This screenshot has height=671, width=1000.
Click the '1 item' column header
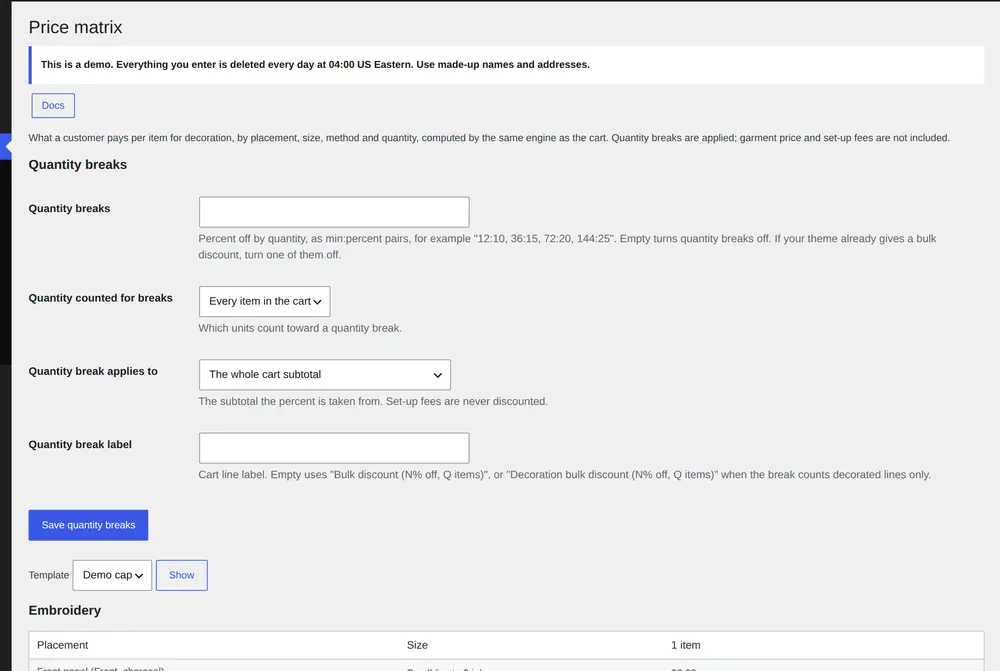point(686,645)
